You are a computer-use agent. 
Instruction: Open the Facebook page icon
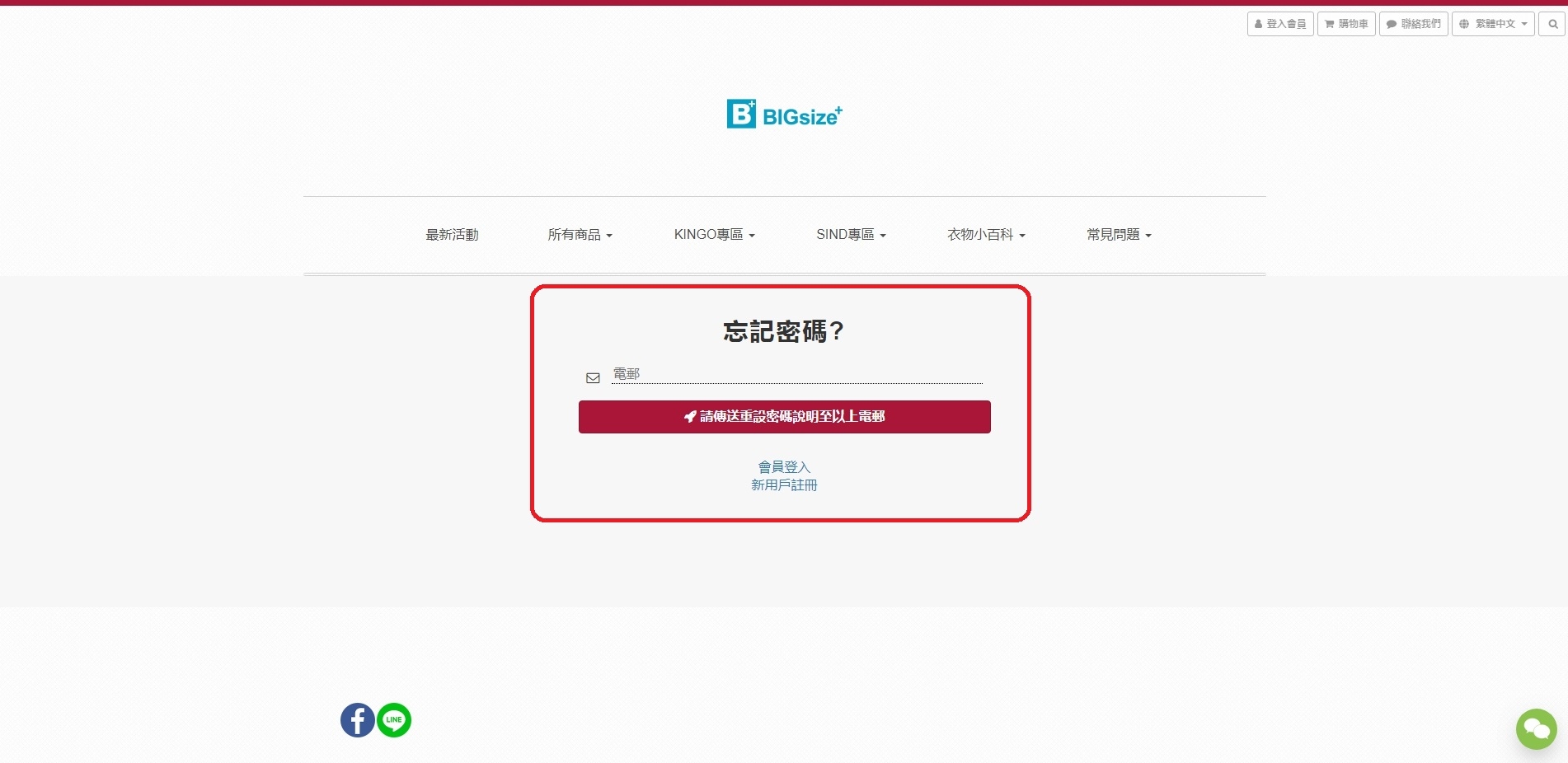(357, 719)
